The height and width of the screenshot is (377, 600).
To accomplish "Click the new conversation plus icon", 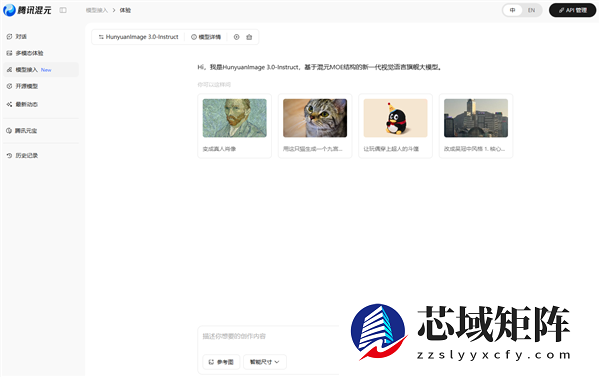I will [x=236, y=37].
